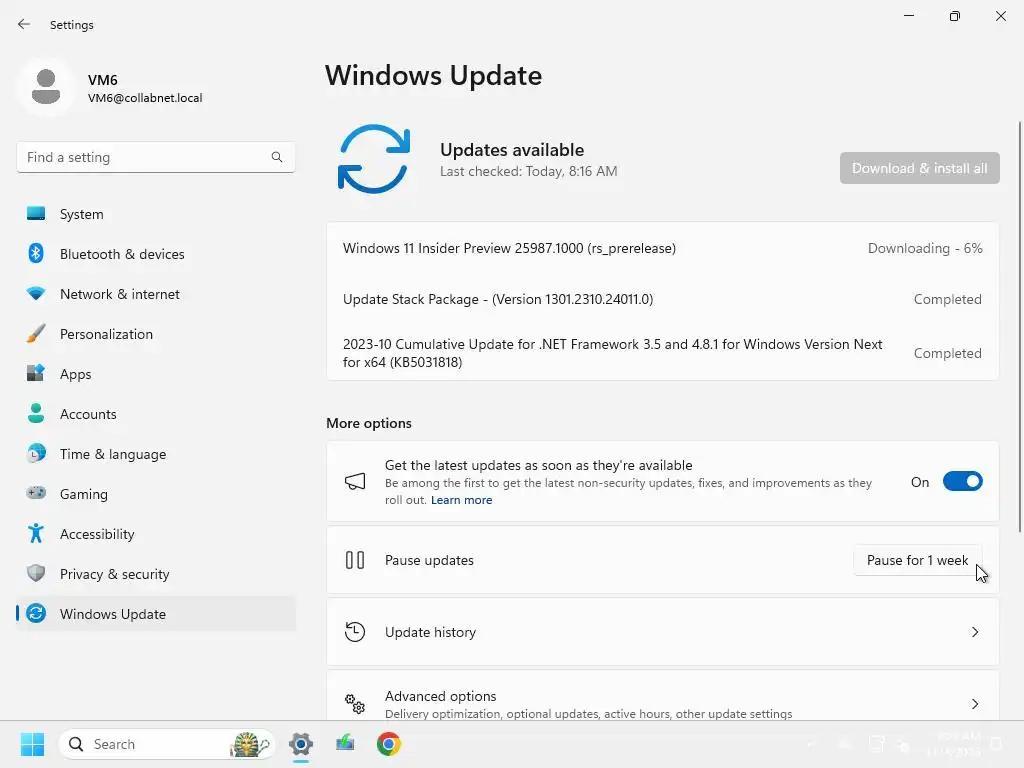Viewport: 1024px width, 768px height.
Task: Go to Bluetooth & devices settings
Action: (156, 254)
